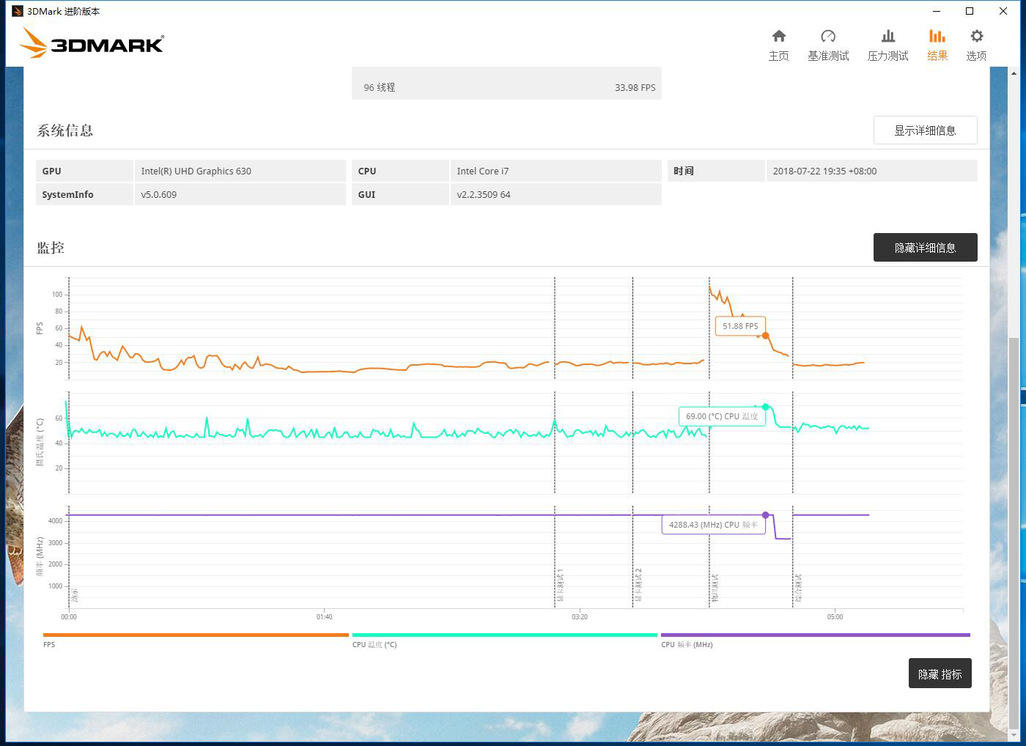Screen dimensions: 1026x746
Task: Click the 显示详细信息 button
Action: (x=925, y=130)
